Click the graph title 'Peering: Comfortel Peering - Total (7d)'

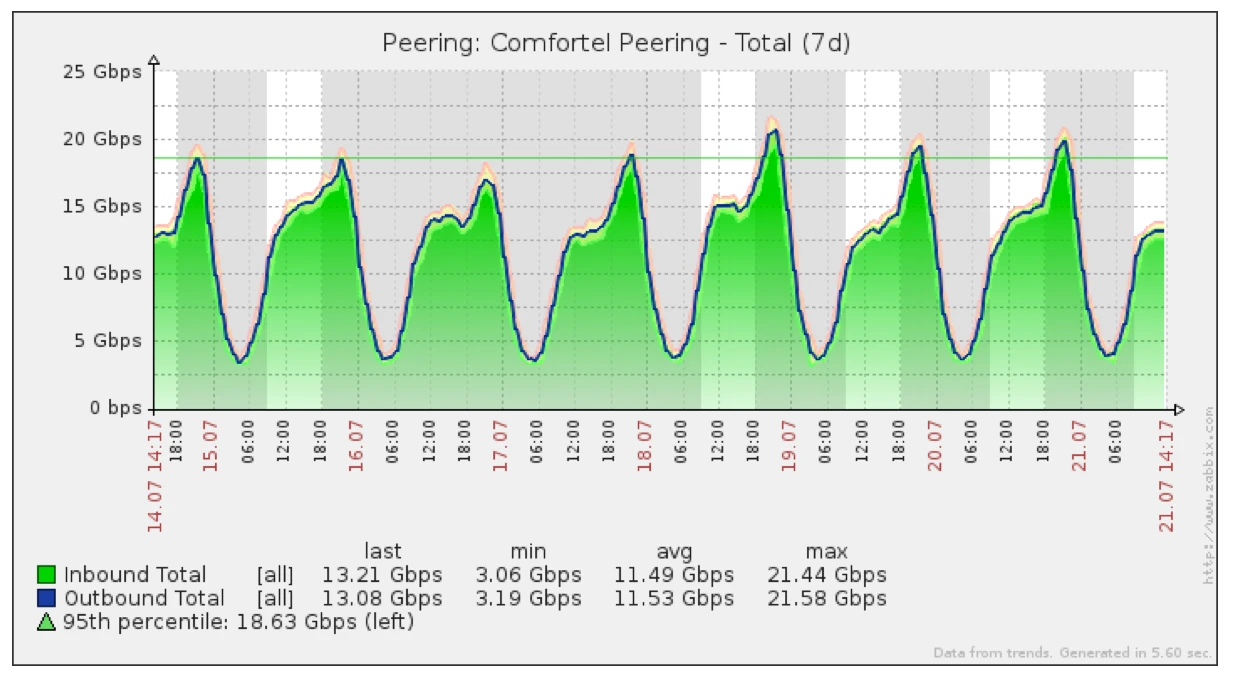[616, 43]
